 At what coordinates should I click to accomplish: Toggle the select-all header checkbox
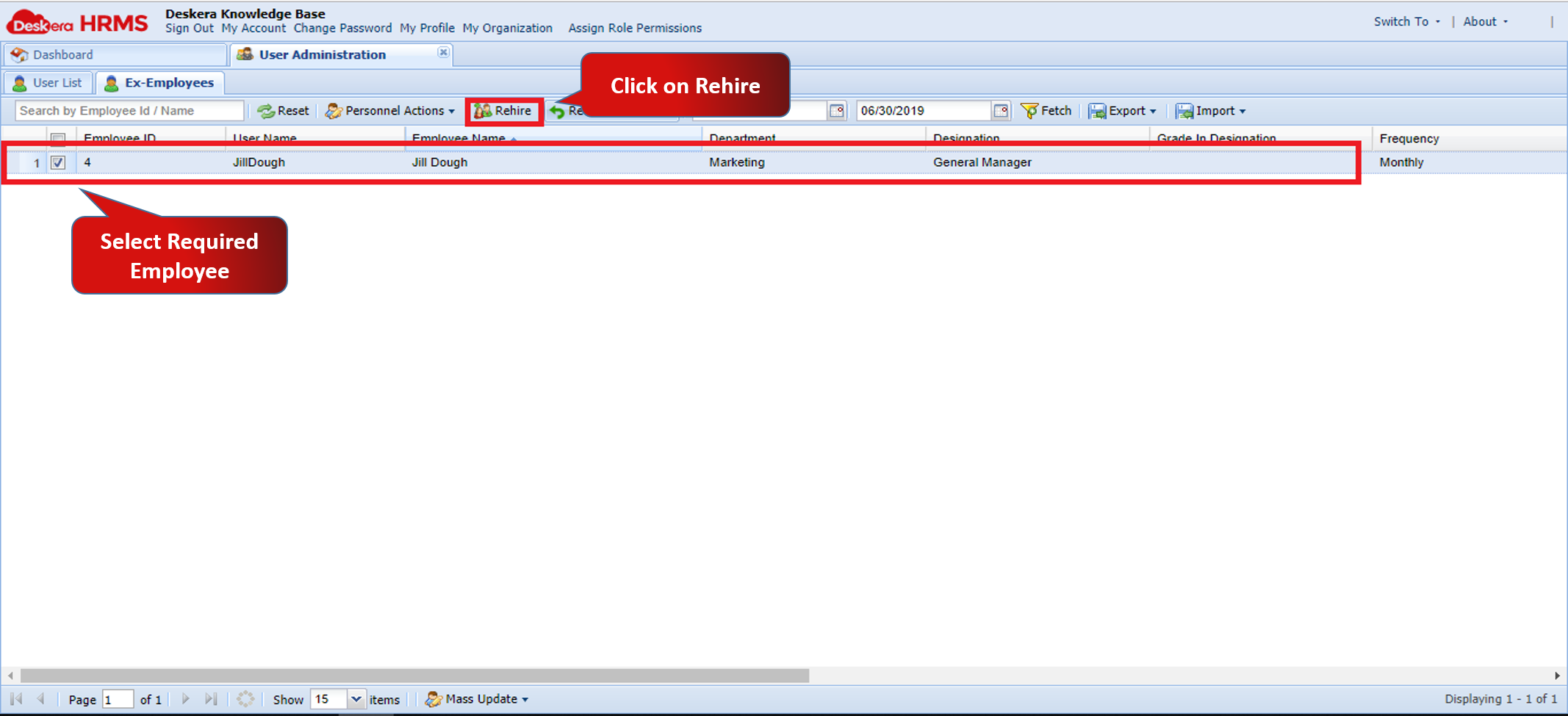[58, 138]
